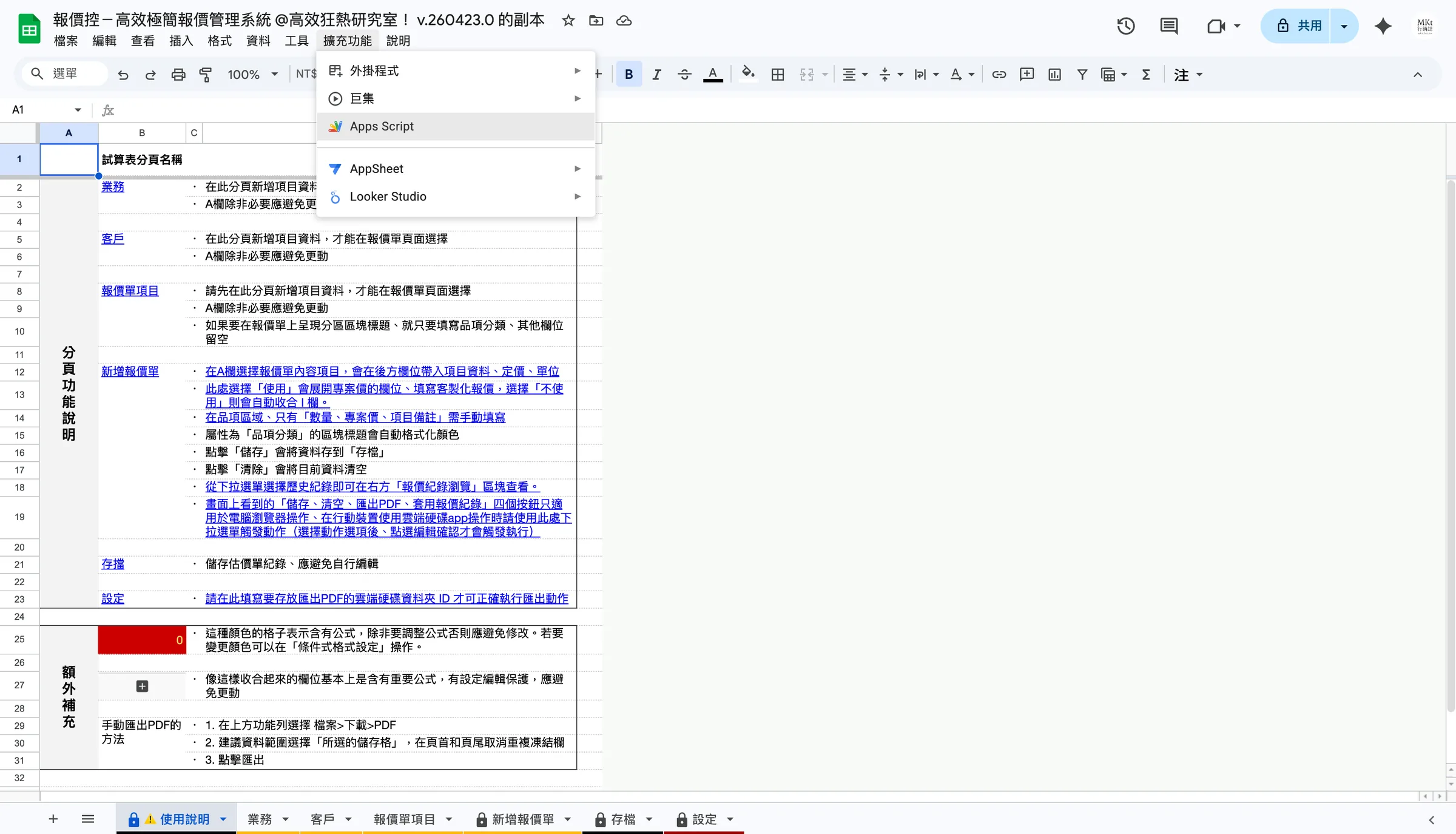Create a filter icon
Viewport: 1456px width, 834px height.
tap(1082, 75)
